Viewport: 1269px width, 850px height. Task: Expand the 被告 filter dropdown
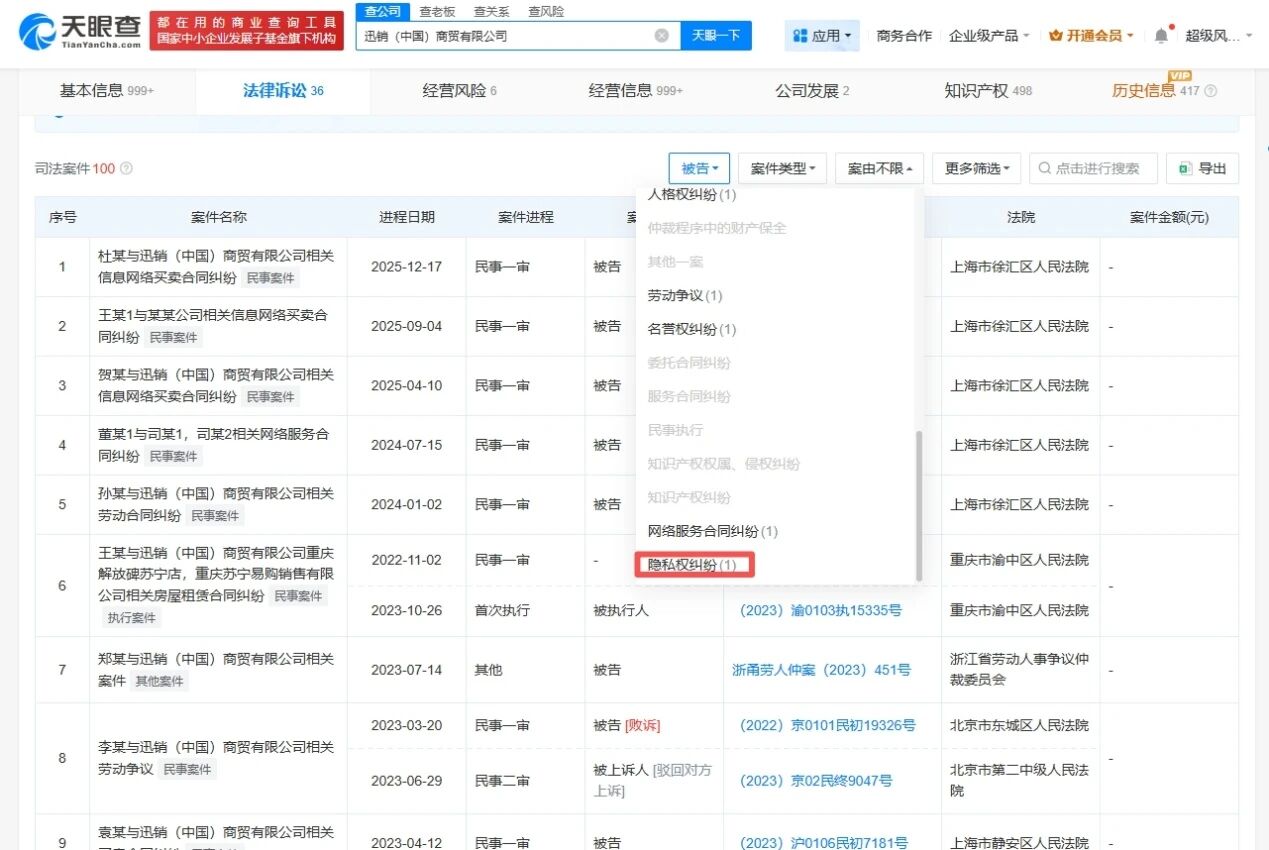pyautogui.click(x=699, y=168)
